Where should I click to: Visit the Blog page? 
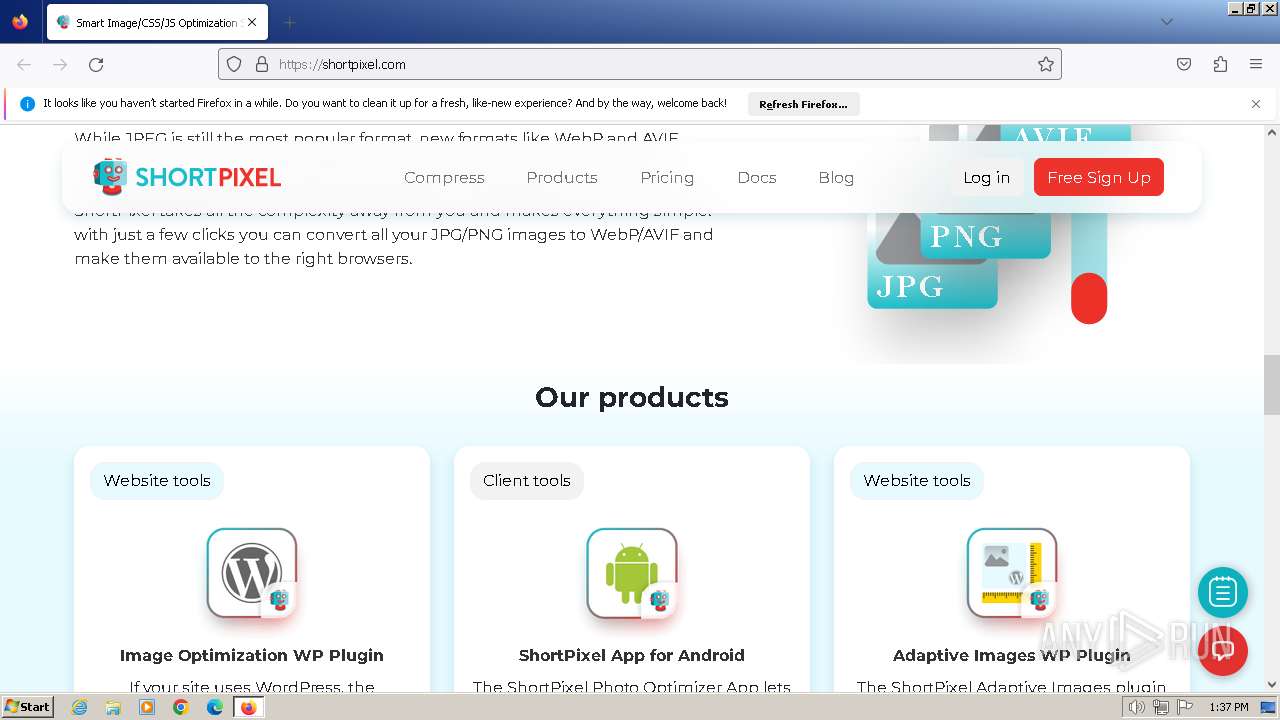click(x=836, y=177)
